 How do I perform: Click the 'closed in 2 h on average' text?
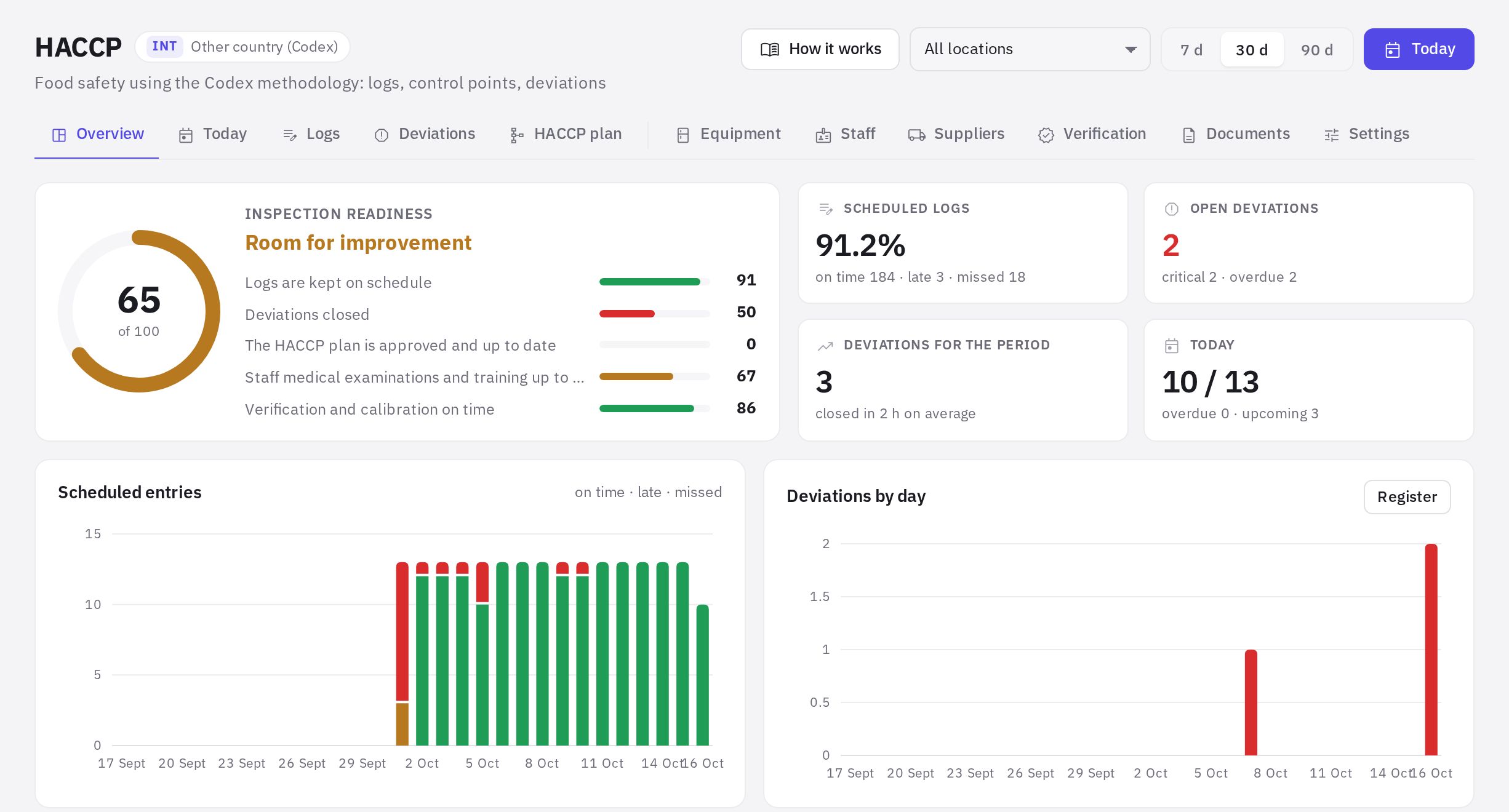click(x=895, y=414)
